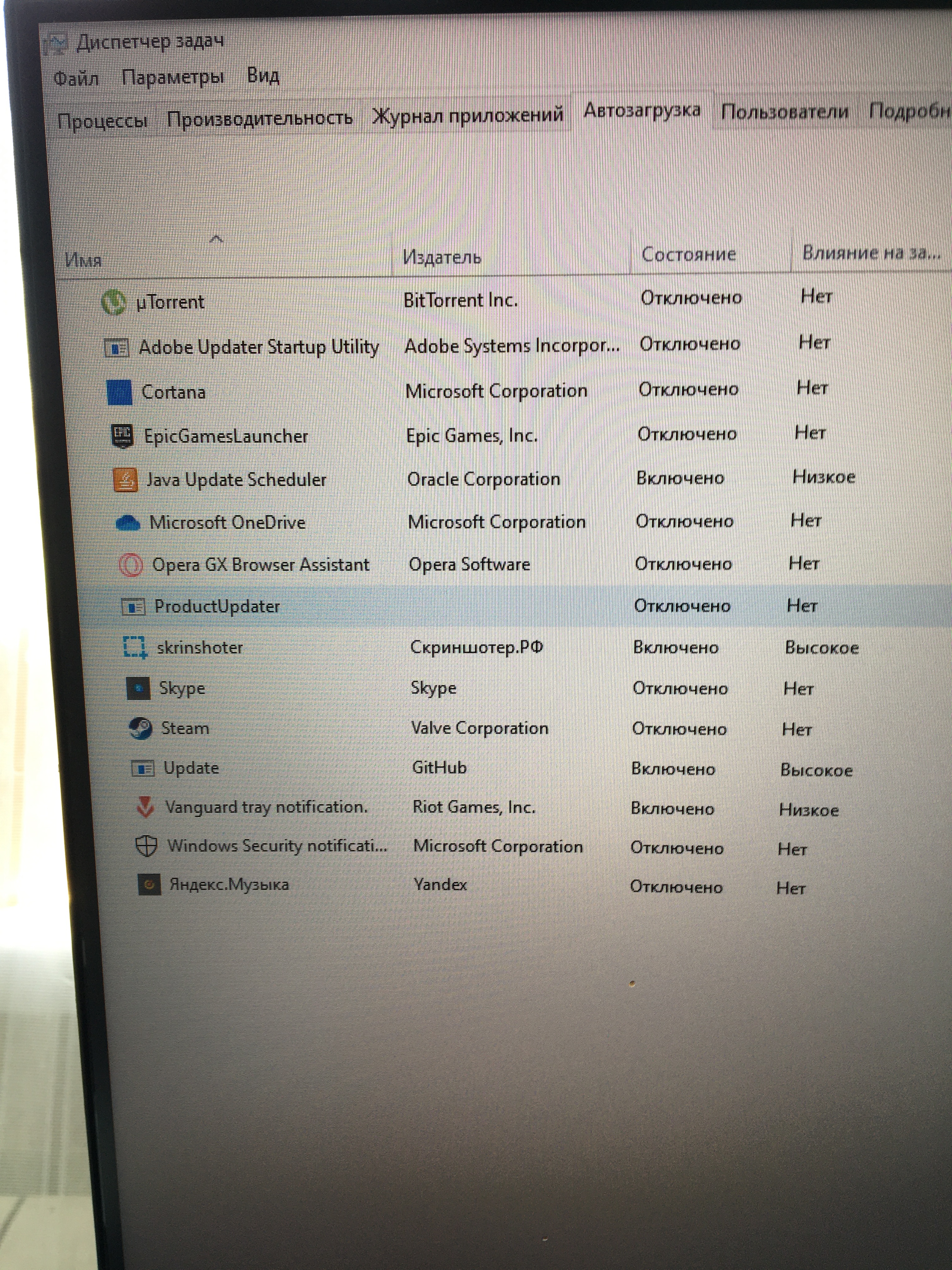Open the Подробности tab
This screenshot has height=1270, width=952.
(x=909, y=111)
